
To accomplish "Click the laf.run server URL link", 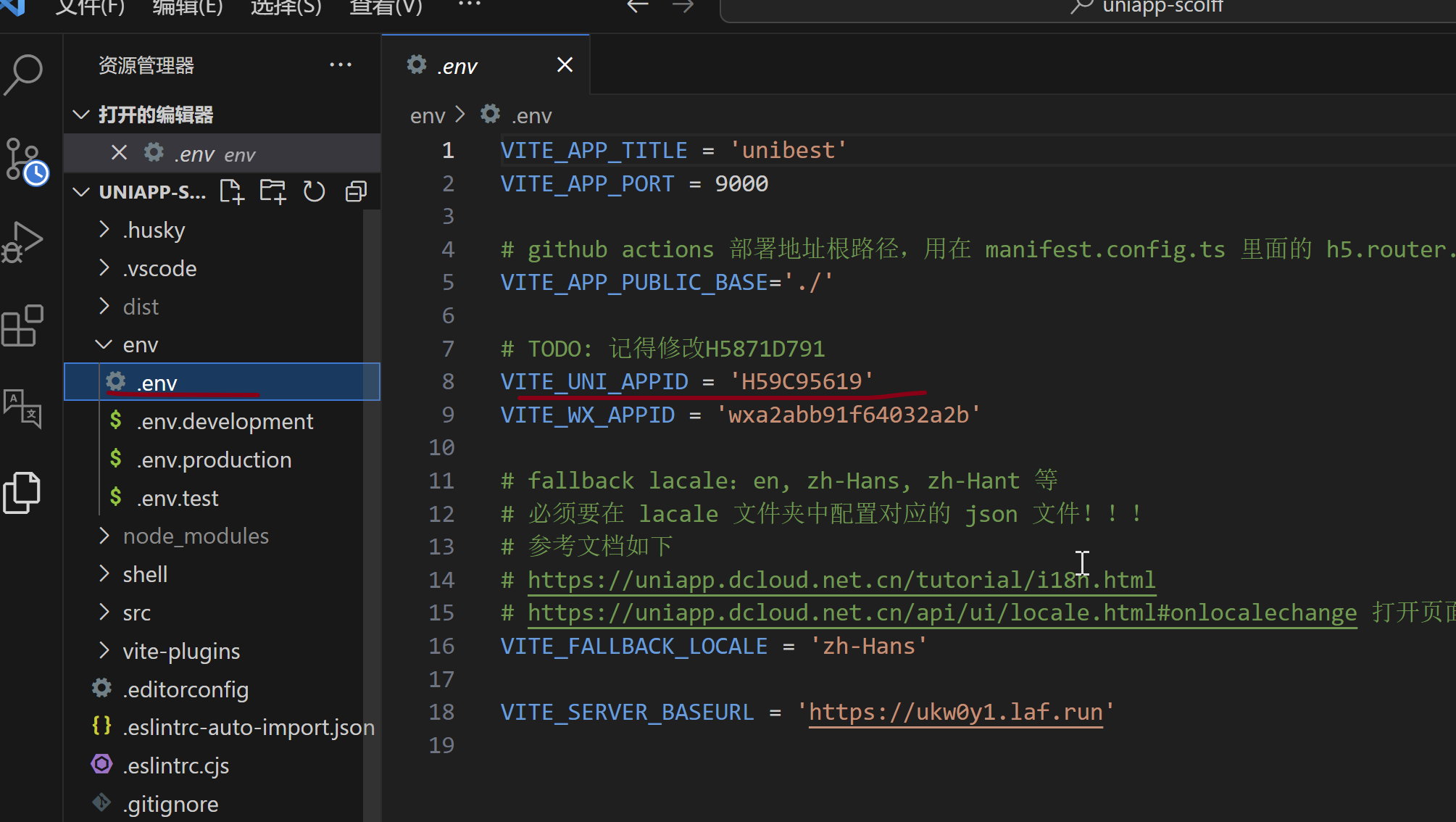I will coord(955,713).
